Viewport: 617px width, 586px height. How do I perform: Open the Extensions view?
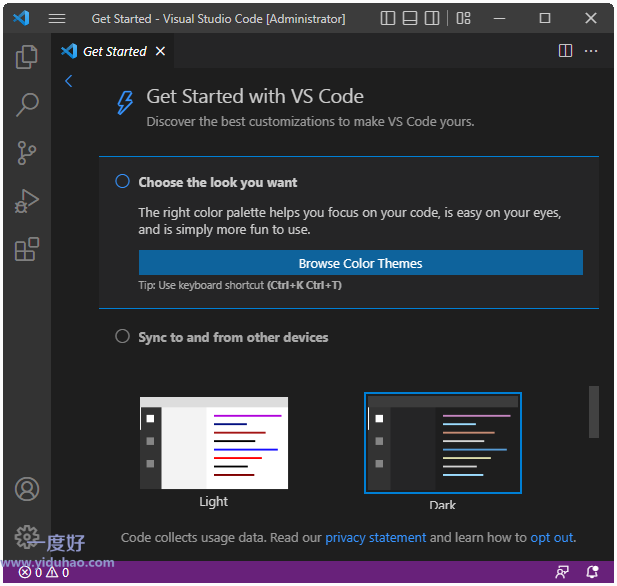pos(27,249)
